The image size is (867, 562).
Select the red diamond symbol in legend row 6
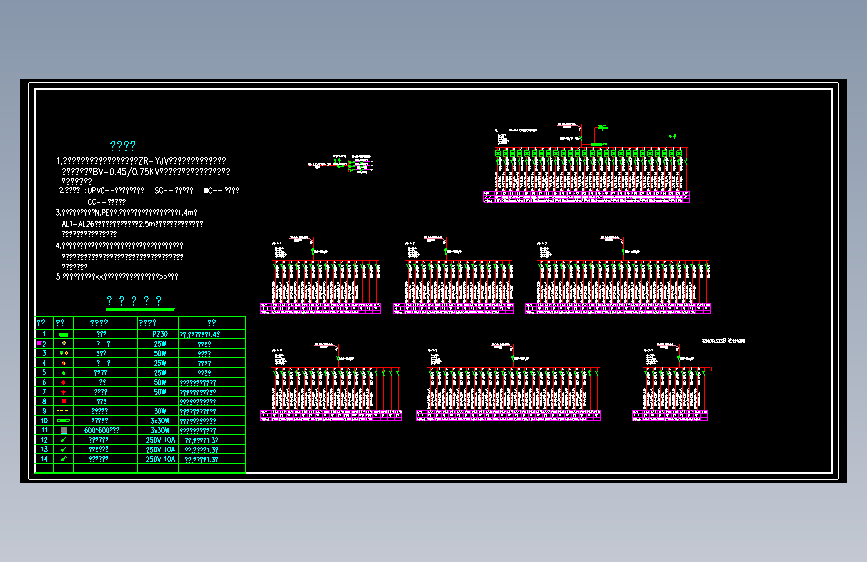point(64,382)
